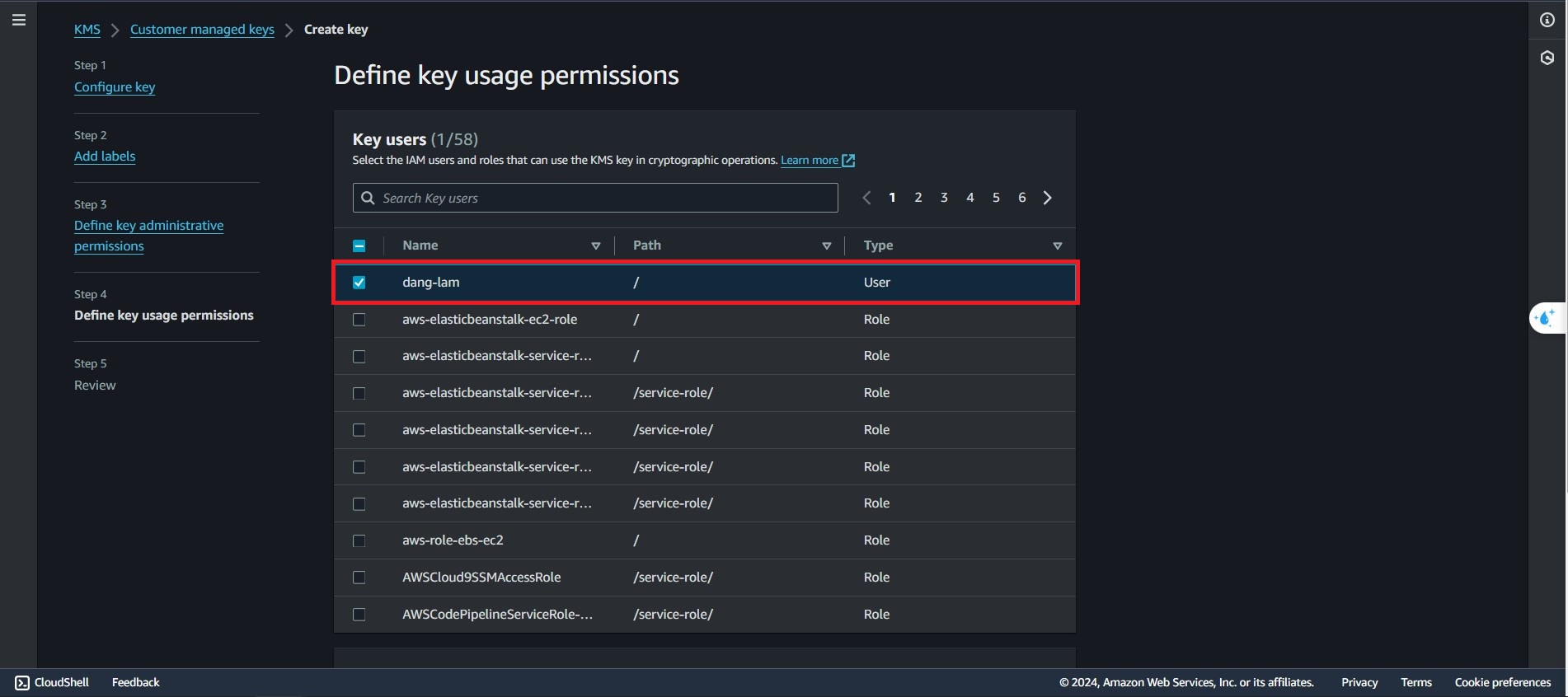Viewport: 1568px width, 697px height.
Task: Jump to page 3 of key users
Action: (x=944, y=198)
